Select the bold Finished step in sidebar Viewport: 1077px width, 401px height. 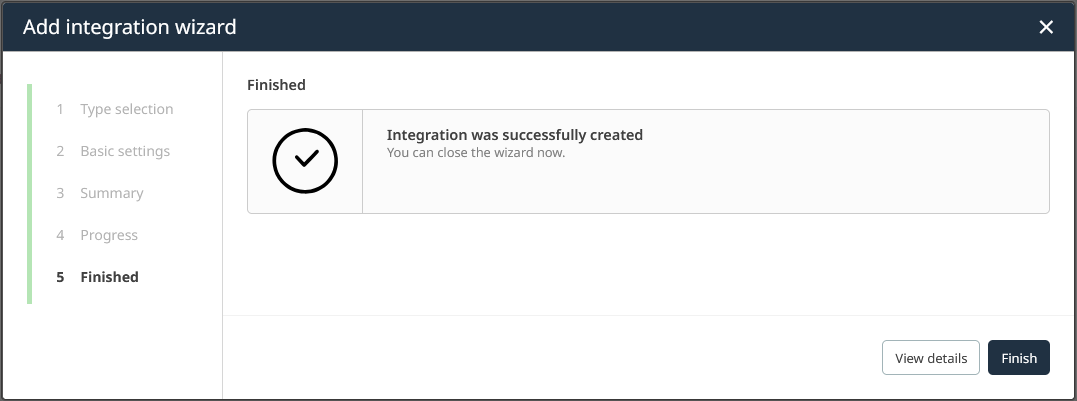point(109,277)
